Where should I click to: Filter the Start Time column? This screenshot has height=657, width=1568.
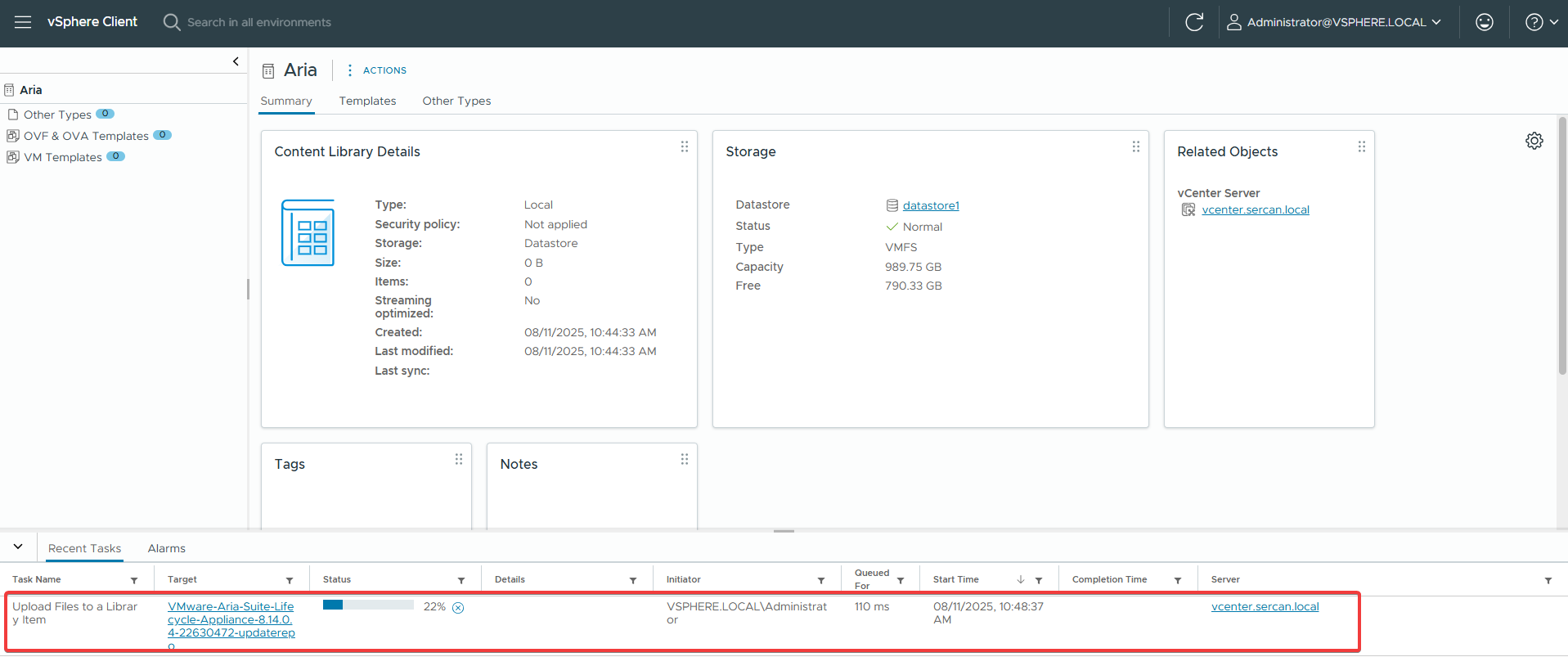[1039, 580]
